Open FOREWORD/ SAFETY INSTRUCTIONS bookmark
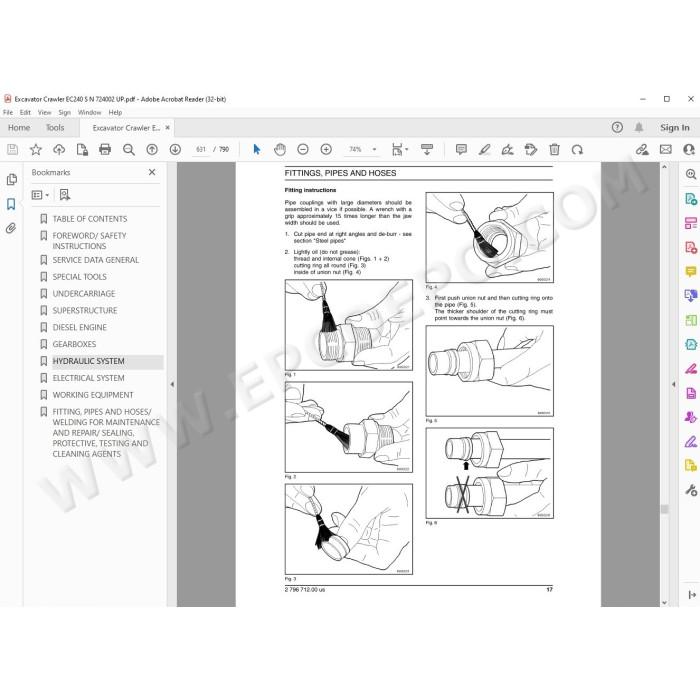Viewport: 700px width, 700px height. pos(89,241)
